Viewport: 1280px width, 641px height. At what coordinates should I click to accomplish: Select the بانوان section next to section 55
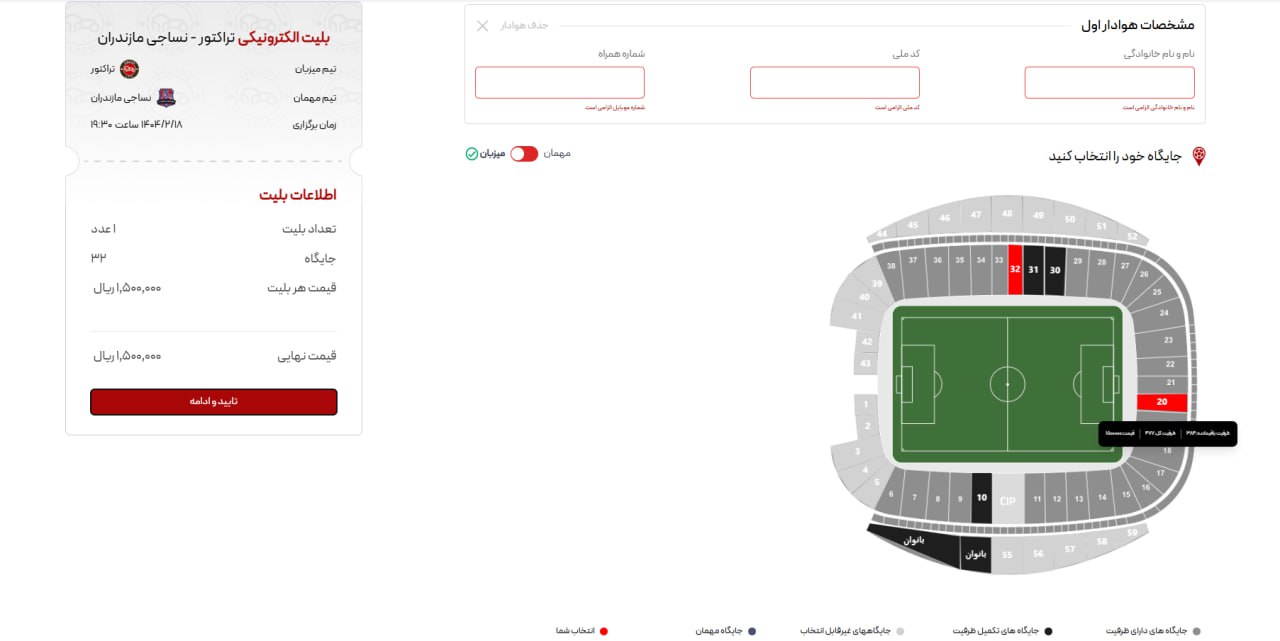coord(975,553)
